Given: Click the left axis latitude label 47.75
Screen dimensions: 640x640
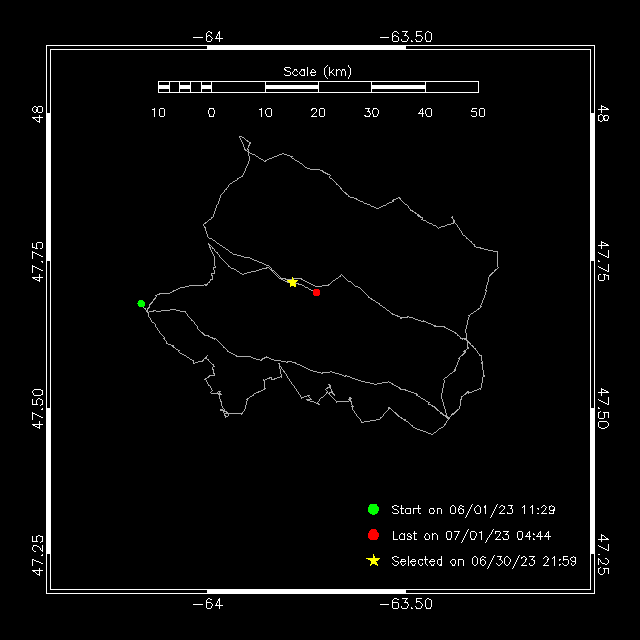Looking at the screenshot, I should click(x=38, y=262).
